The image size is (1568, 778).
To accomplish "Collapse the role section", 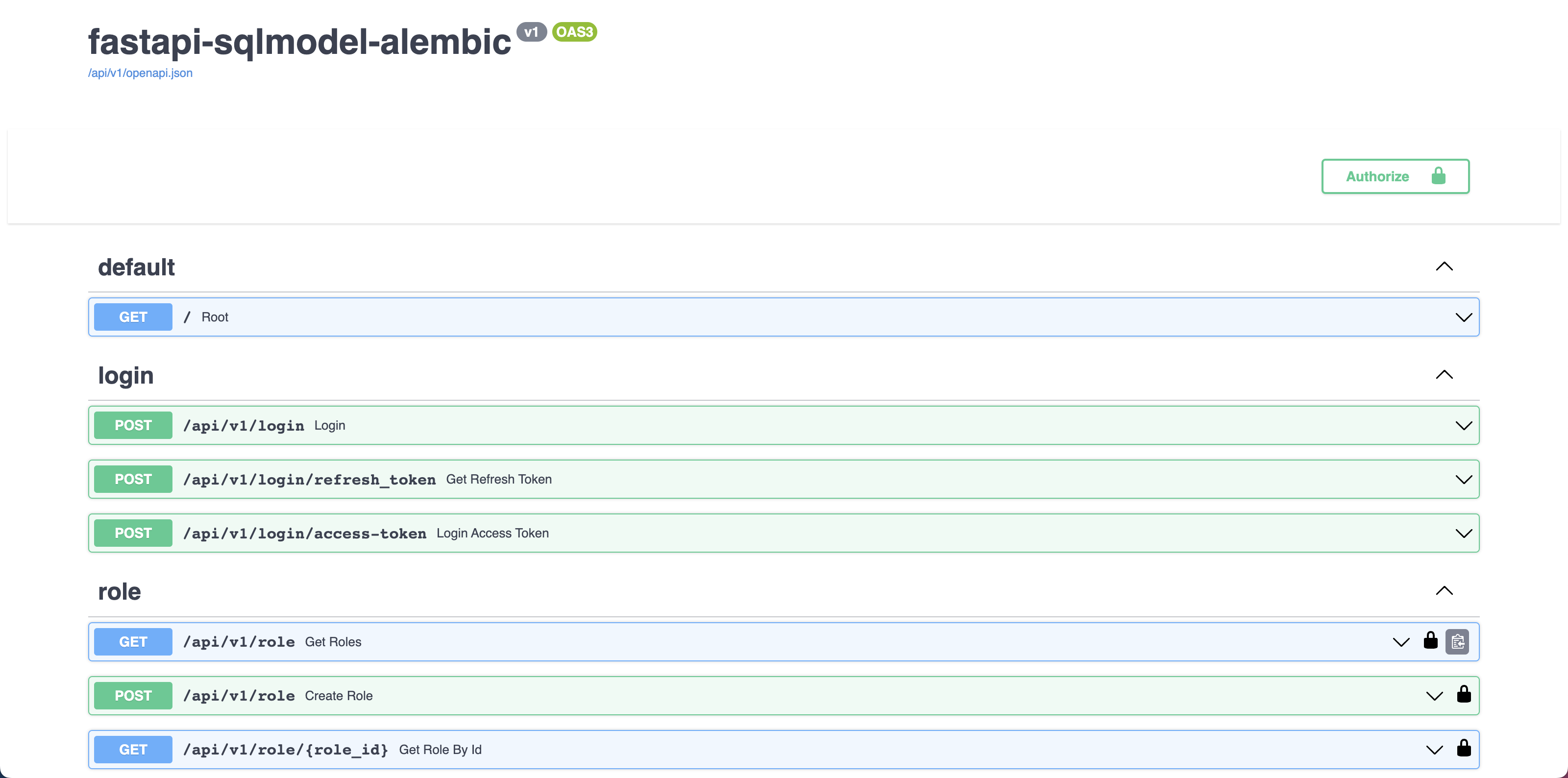I will click(1444, 591).
